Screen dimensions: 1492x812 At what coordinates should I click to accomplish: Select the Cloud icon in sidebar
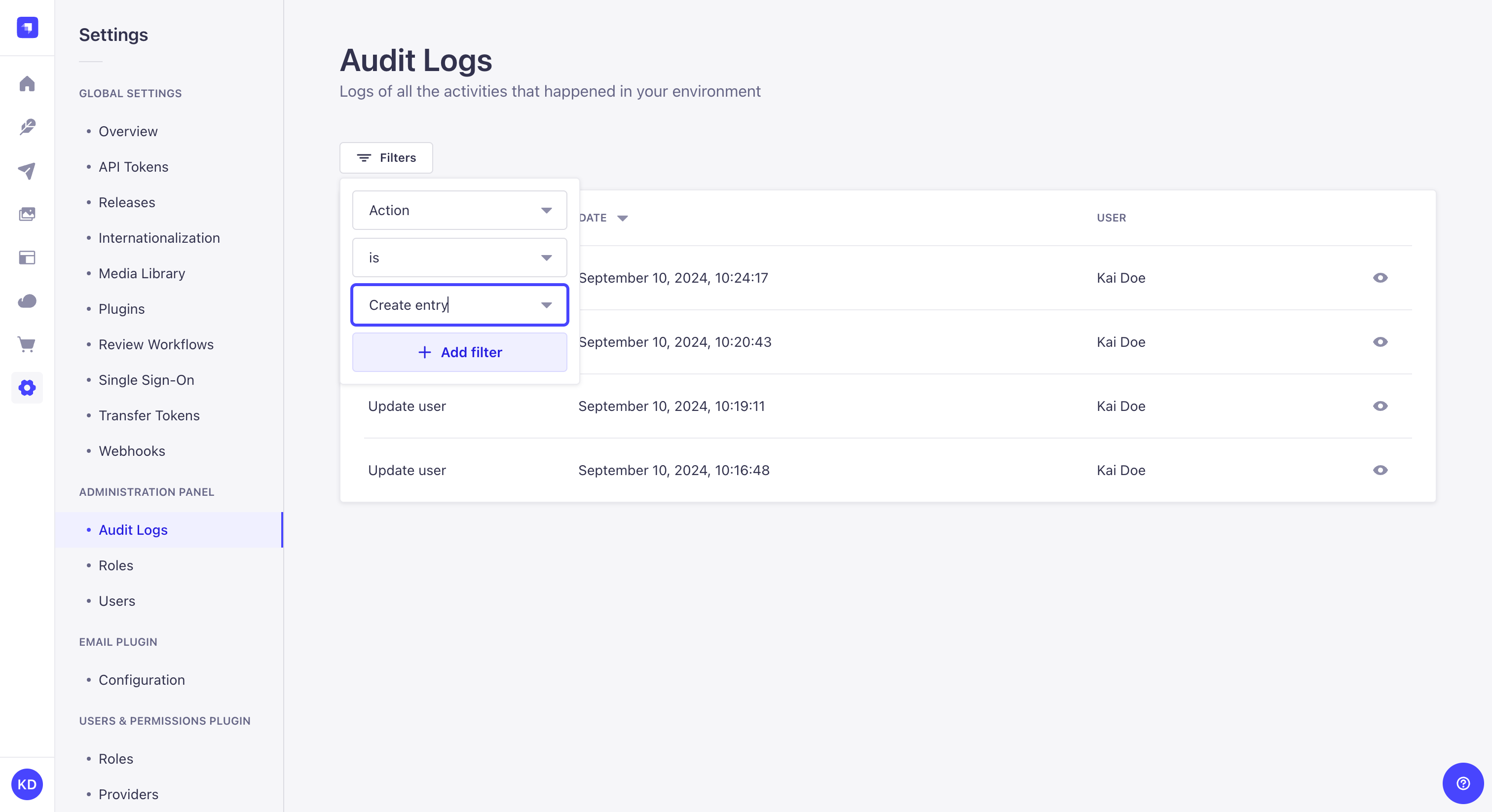coord(27,302)
